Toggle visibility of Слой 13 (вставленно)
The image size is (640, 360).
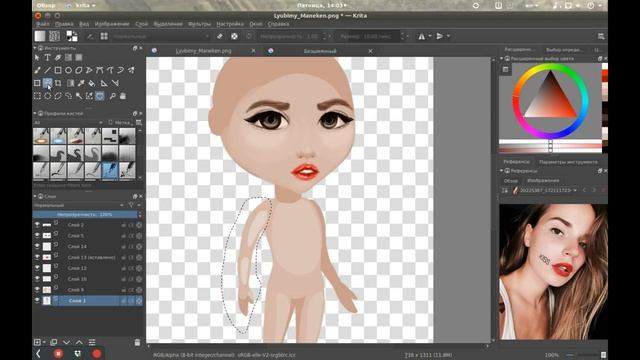coord(37,257)
